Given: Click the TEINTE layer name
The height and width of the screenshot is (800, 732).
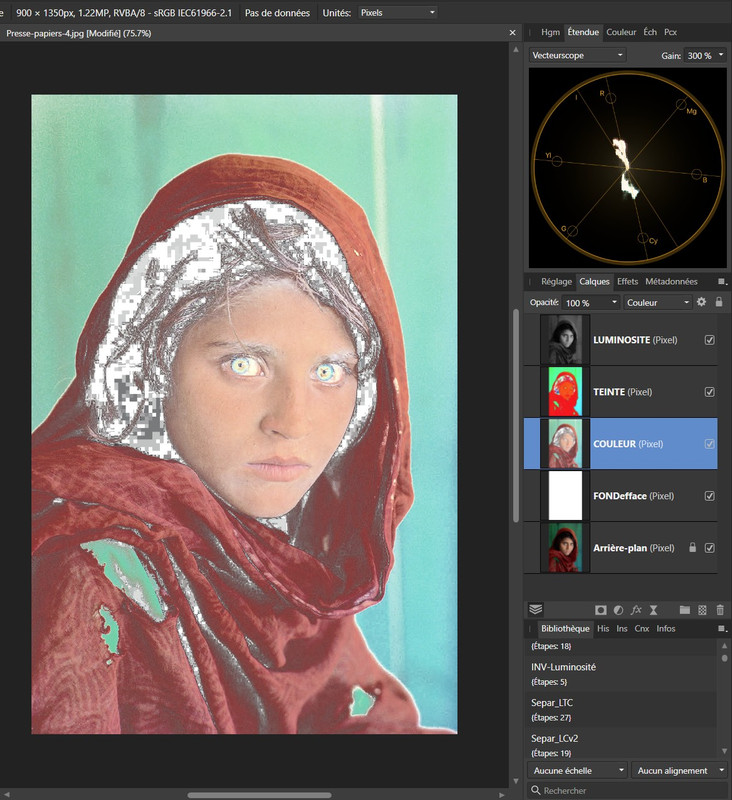Looking at the screenshot, I should [x=609, y=392].
